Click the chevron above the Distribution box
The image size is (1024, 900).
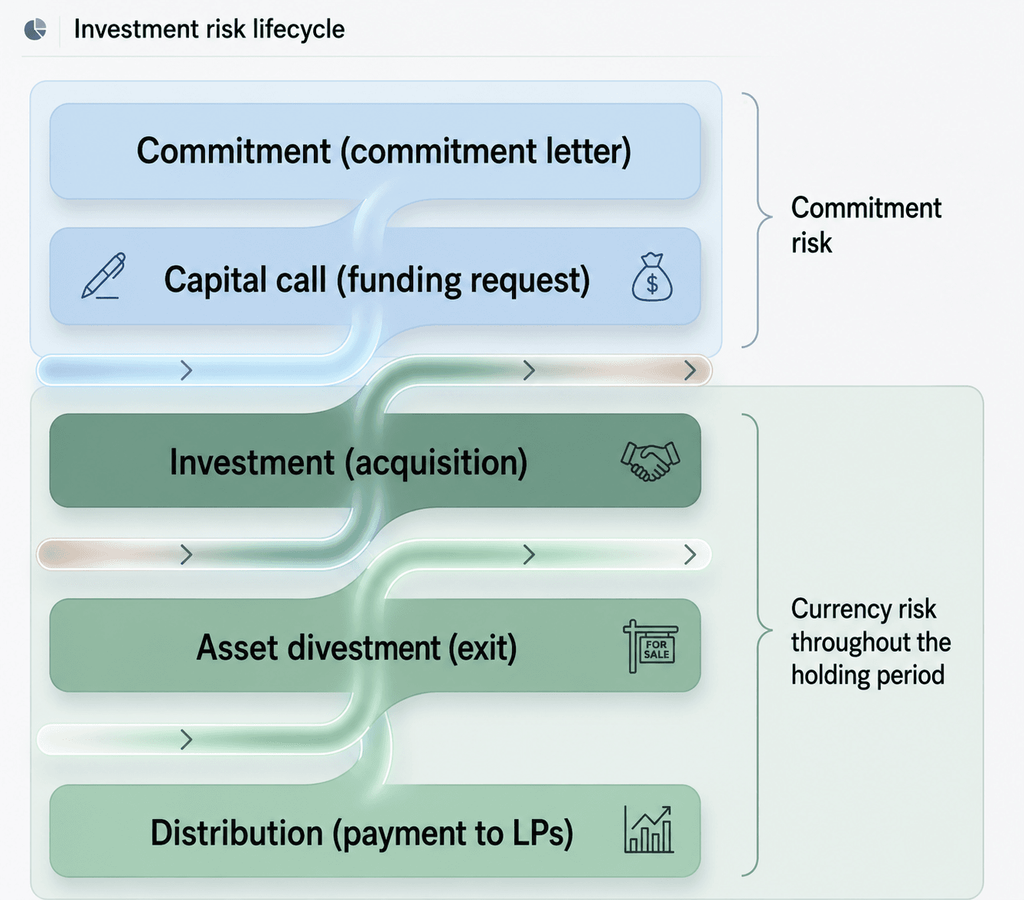(x=186, y=740)
